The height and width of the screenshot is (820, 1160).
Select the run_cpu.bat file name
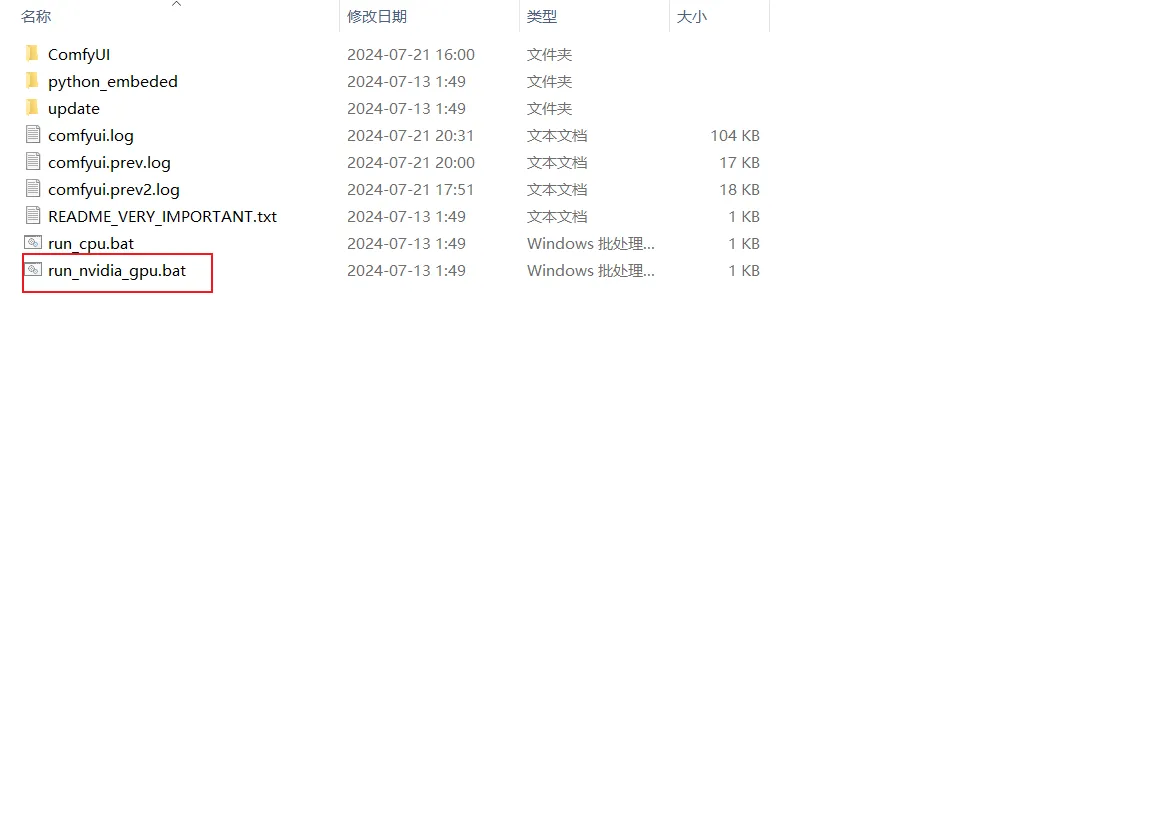pos(91,243)
